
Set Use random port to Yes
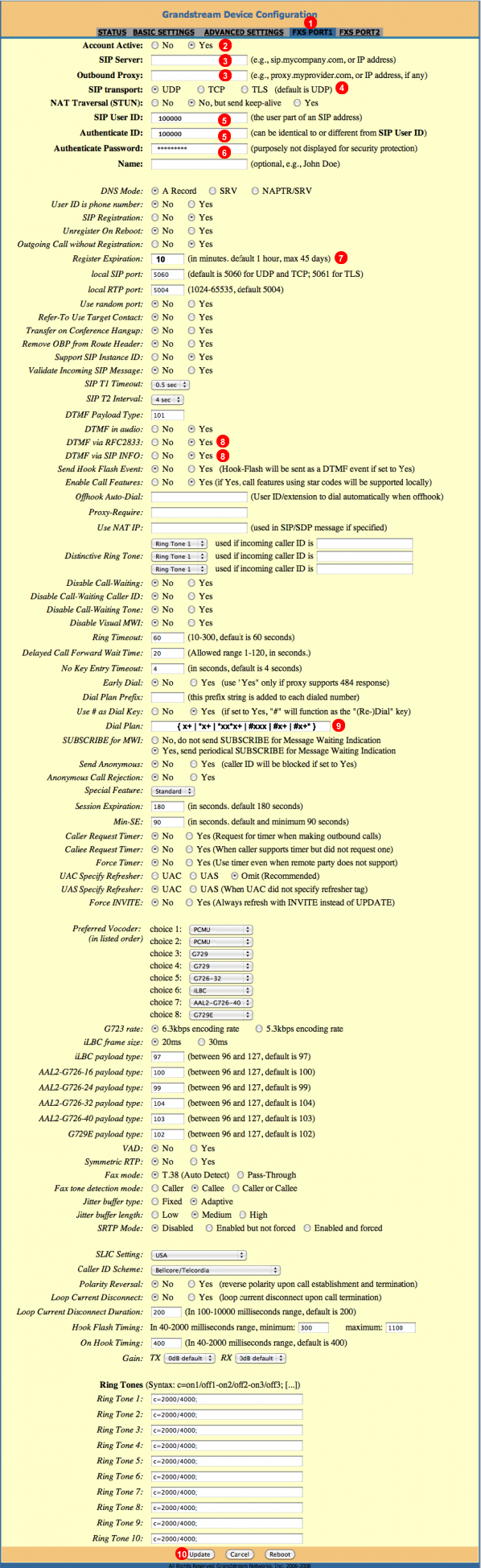191,303
